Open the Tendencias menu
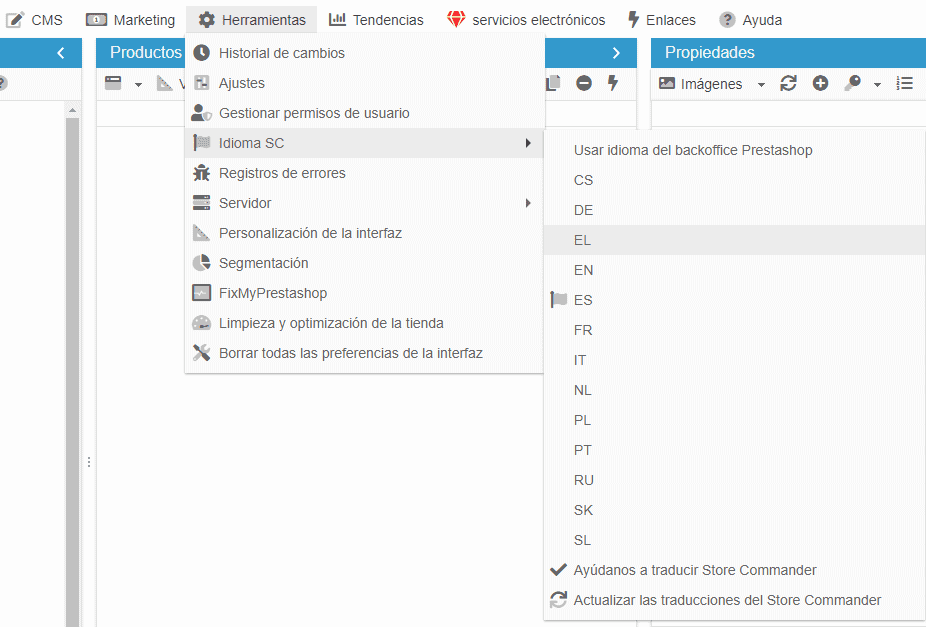 click(x=376, y=20)
